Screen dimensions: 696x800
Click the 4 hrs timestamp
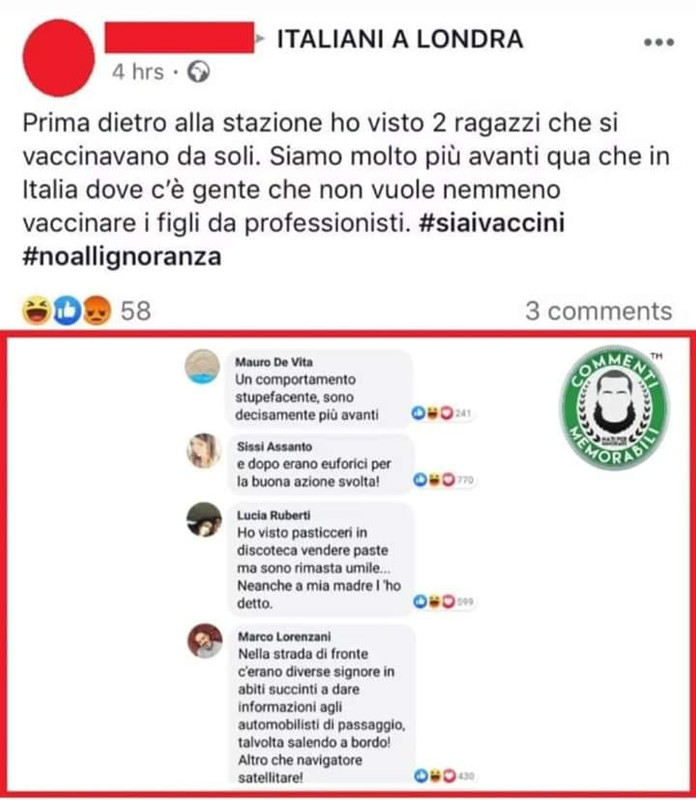[x=138, y=72]
